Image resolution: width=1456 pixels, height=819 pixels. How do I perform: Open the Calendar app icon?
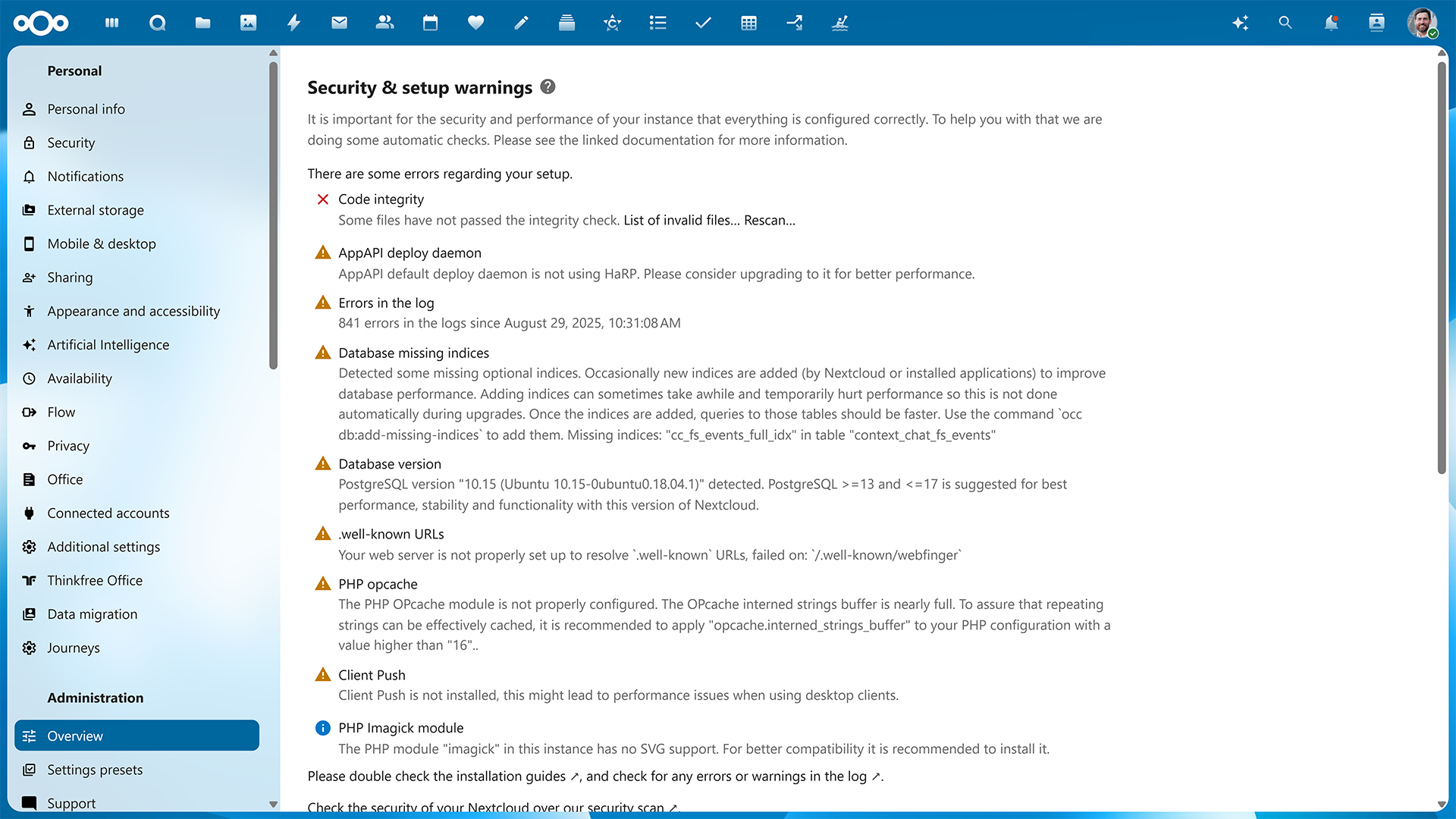(430, 23)
